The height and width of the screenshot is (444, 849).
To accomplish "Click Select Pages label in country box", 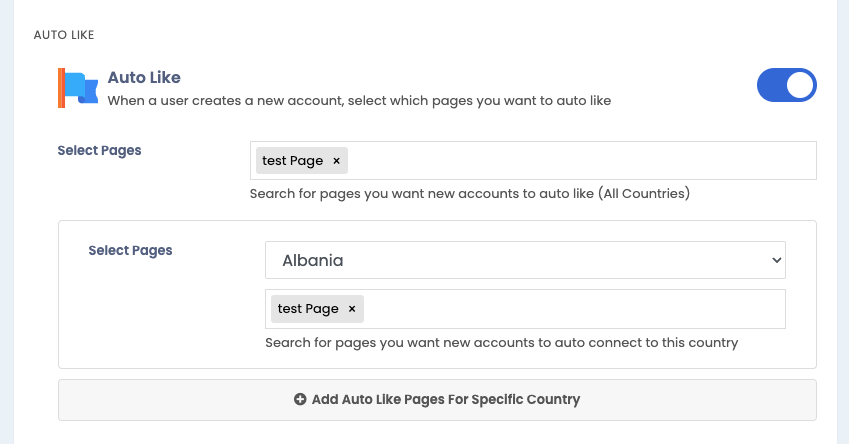I will click(130, 251).
